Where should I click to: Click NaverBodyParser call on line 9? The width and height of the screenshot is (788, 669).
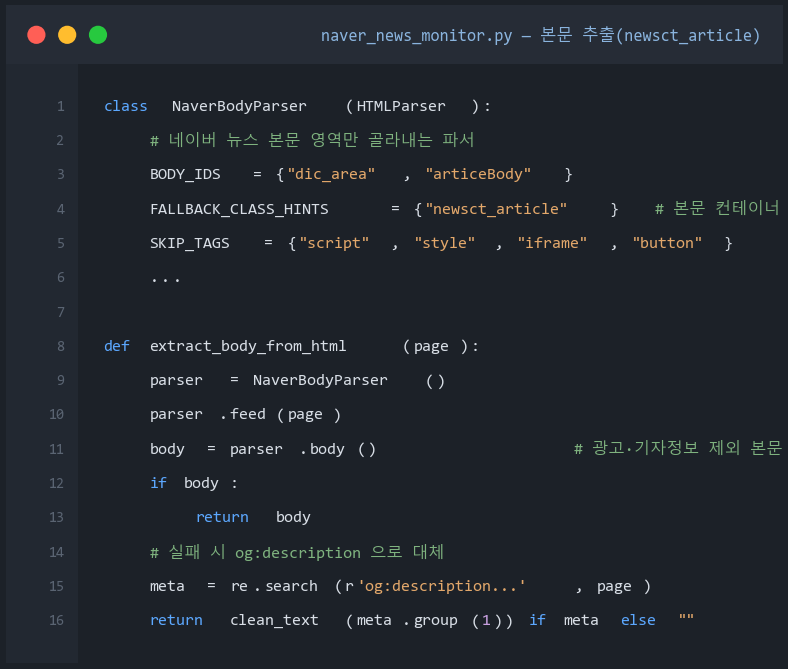tap(320, 380)
